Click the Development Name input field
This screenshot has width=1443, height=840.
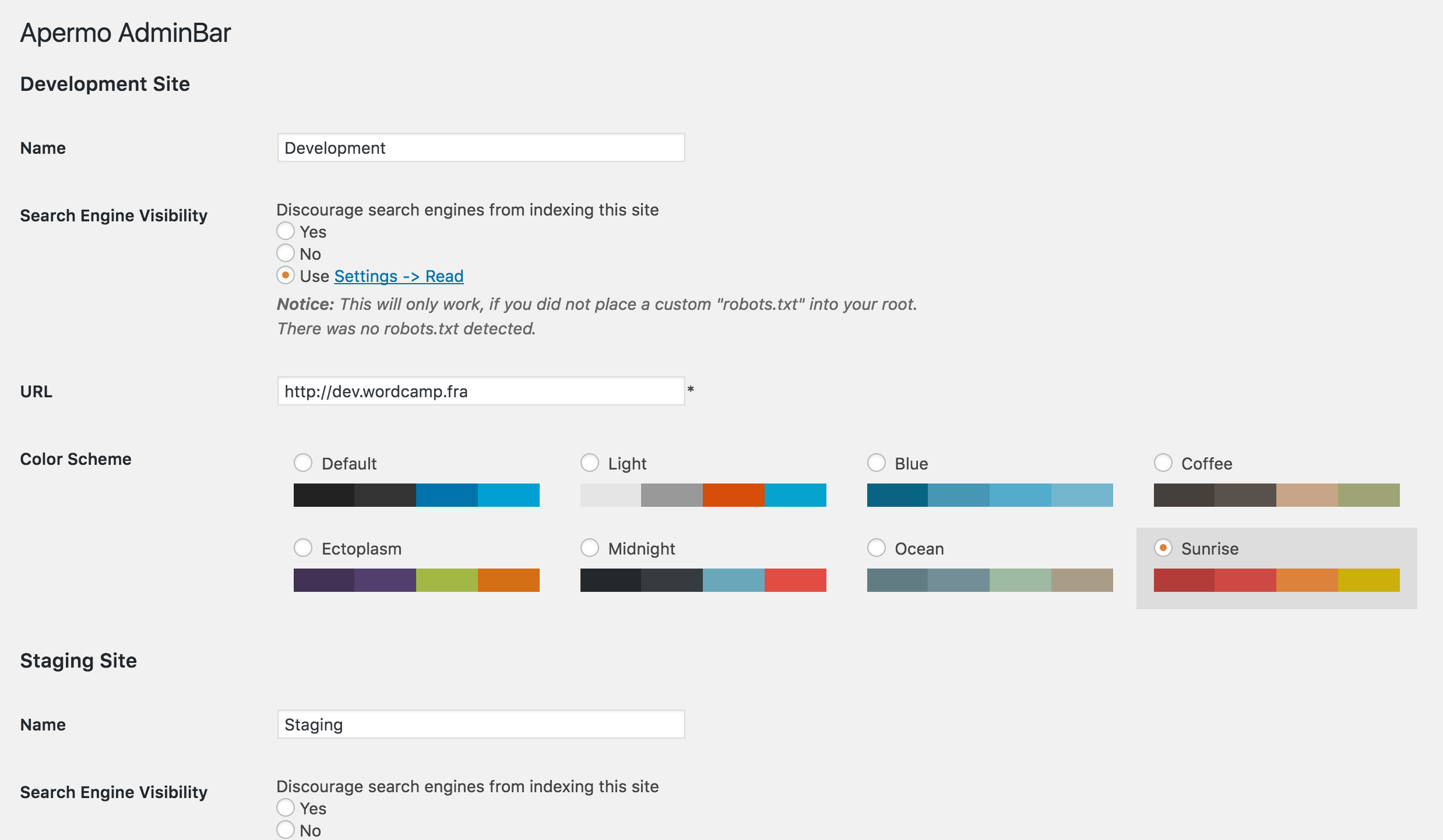[481, 148]
